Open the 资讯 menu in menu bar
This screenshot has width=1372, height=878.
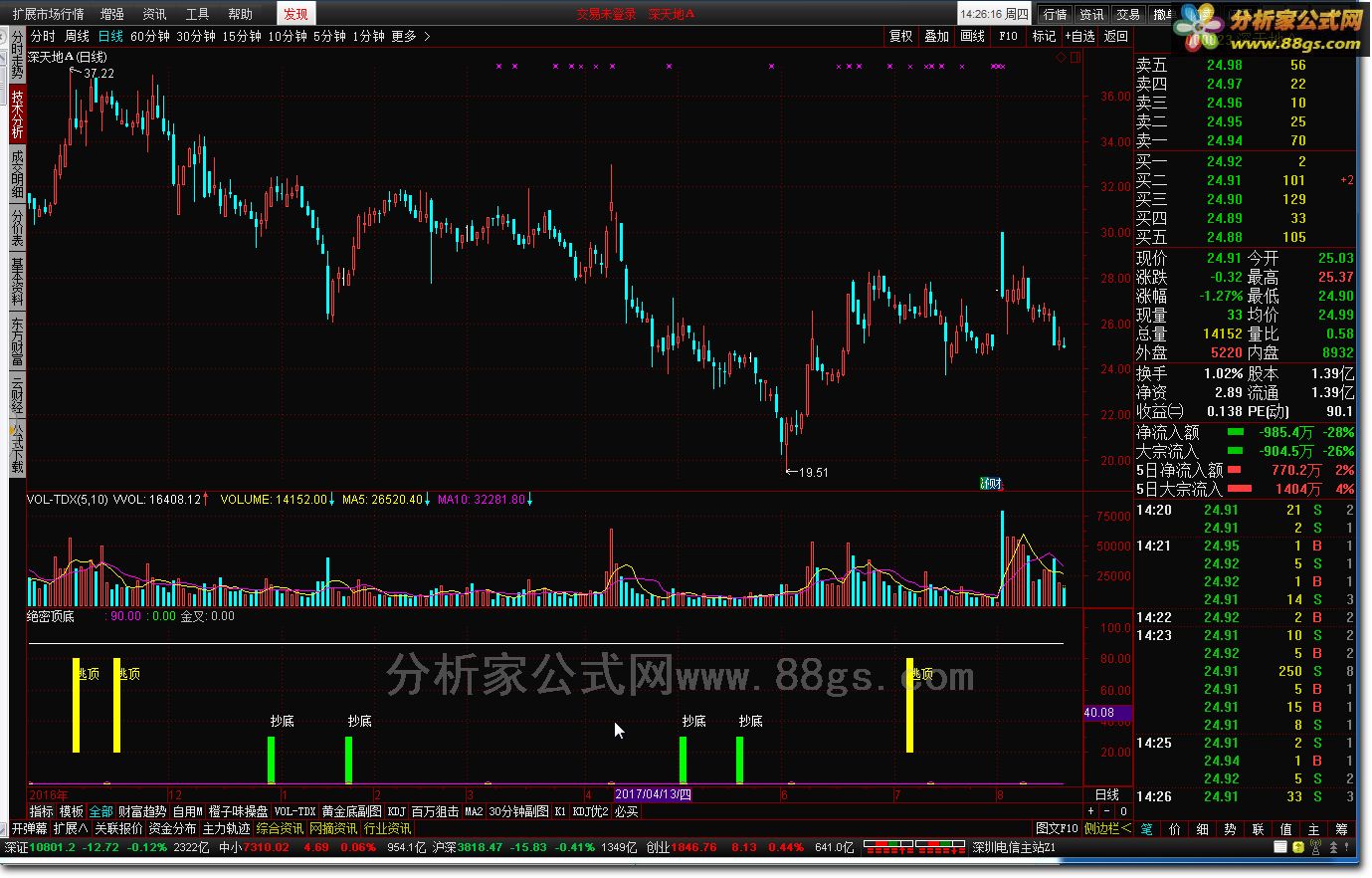tap(154, 14)
